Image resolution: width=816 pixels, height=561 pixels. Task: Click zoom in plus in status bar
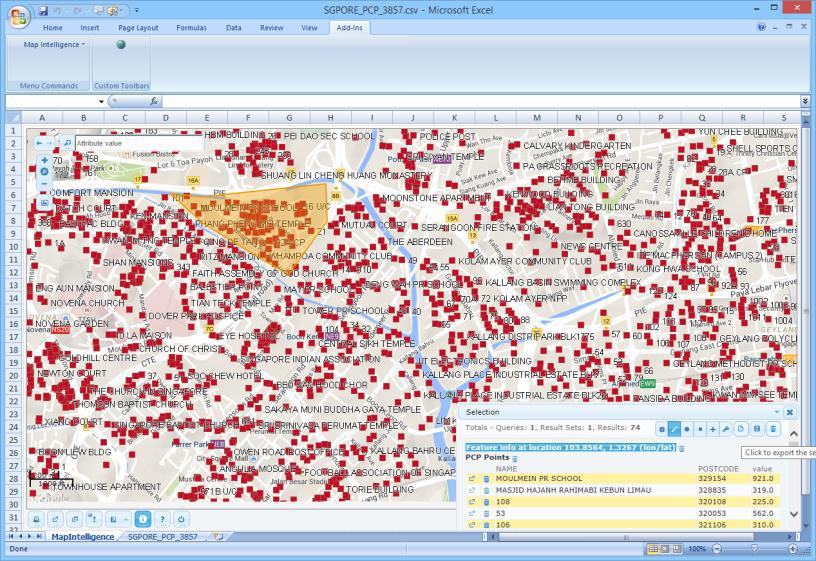coord(792,549)
